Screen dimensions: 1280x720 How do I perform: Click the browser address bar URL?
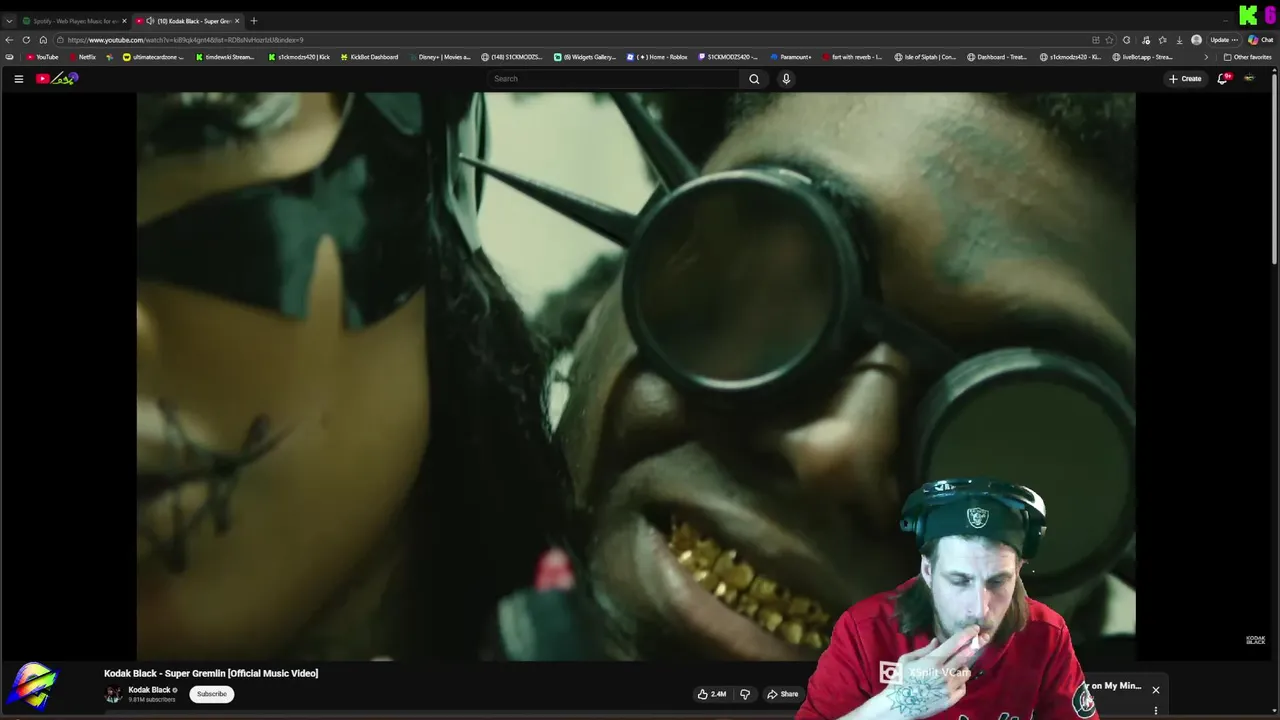pos(185,40)
